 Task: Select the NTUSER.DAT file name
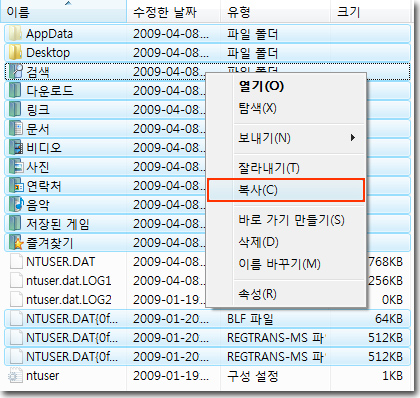pos(60,262)
